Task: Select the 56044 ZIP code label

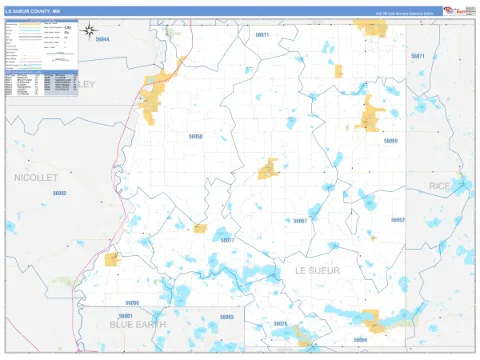Action: (102, 39)
